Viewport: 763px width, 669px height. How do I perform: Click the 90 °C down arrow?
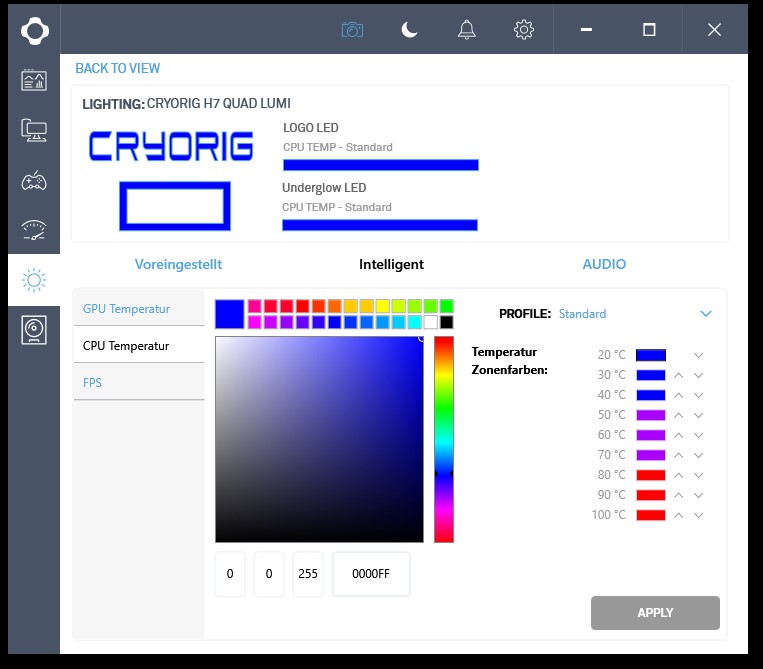tap(698, 495)
